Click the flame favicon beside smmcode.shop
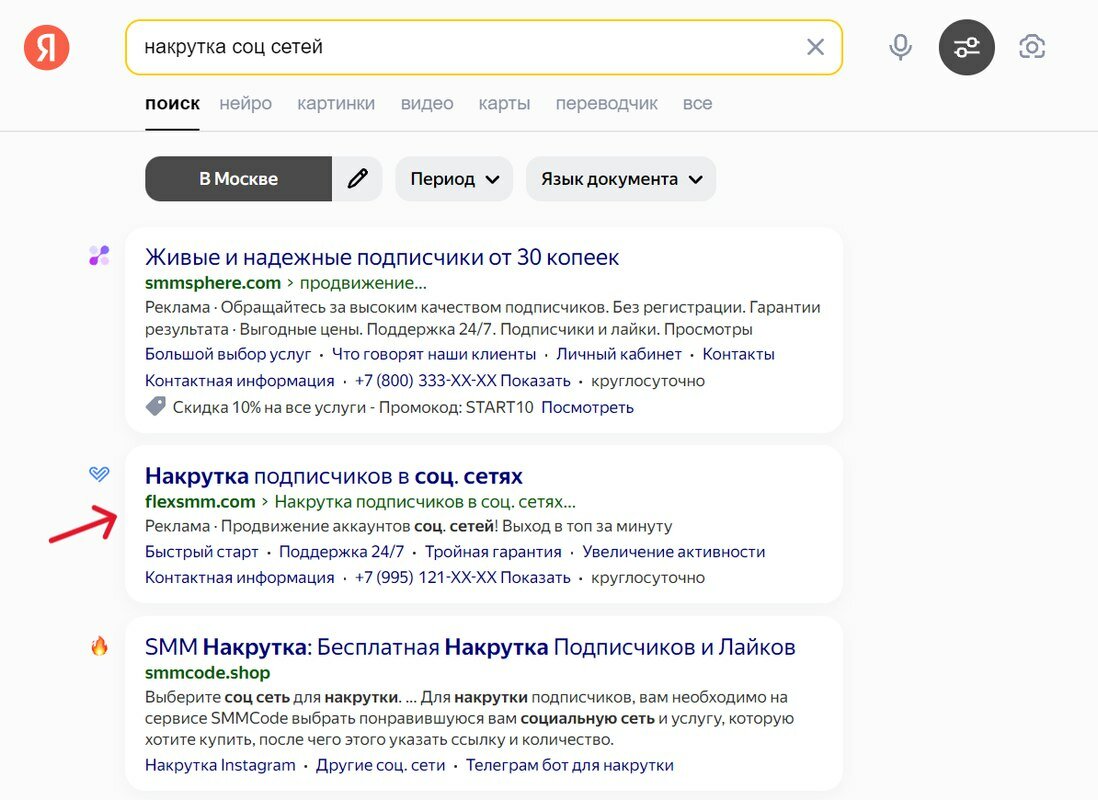The image size is (1098, 800). 99,645
